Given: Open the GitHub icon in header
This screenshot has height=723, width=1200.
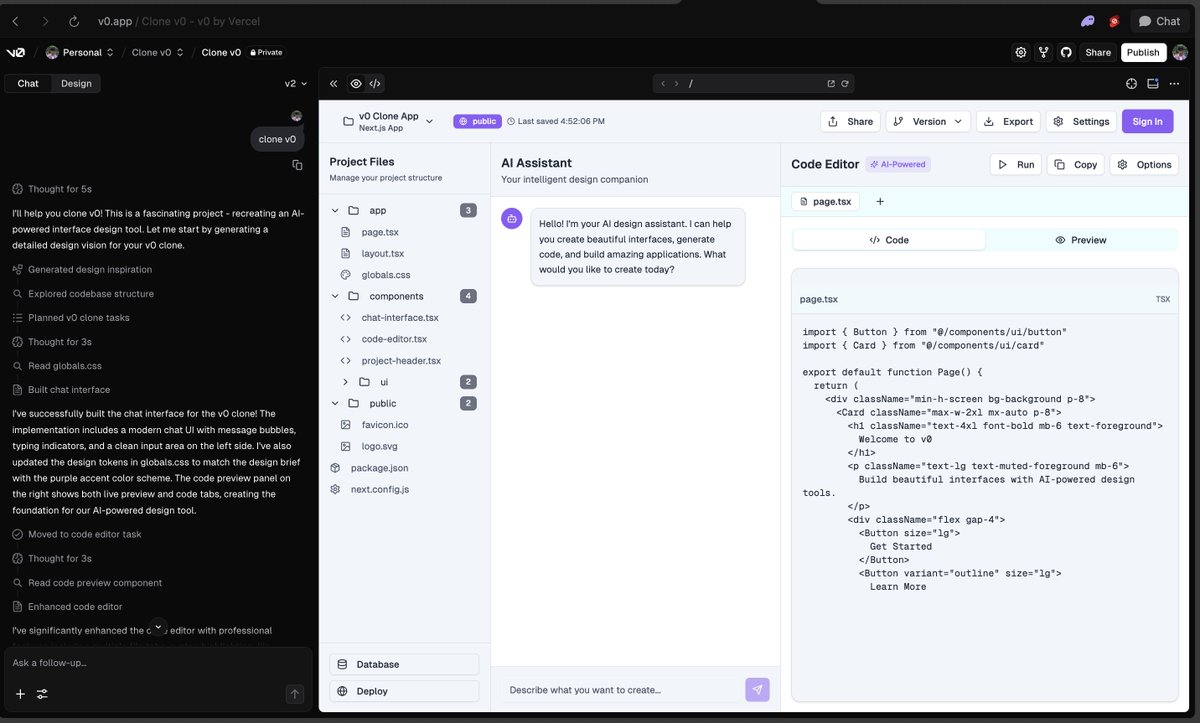Looking at the screenshot, I should coord(1066,52).
